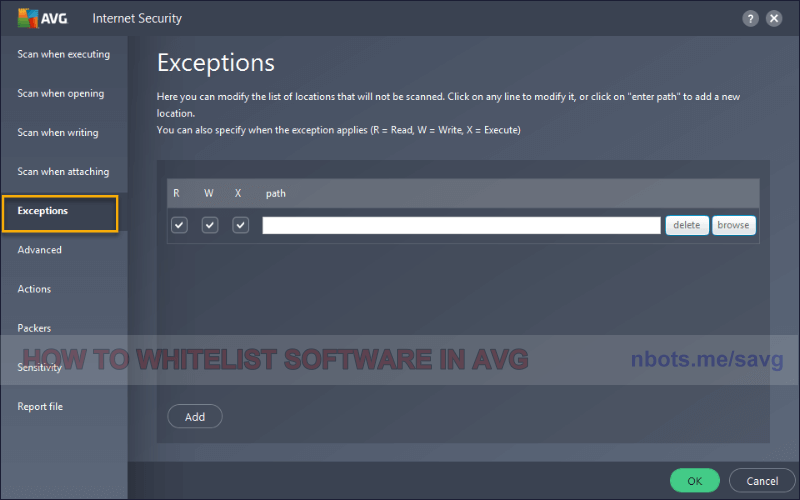
Task: Select Exceptions in the sidebar
Action: point(60,213)
